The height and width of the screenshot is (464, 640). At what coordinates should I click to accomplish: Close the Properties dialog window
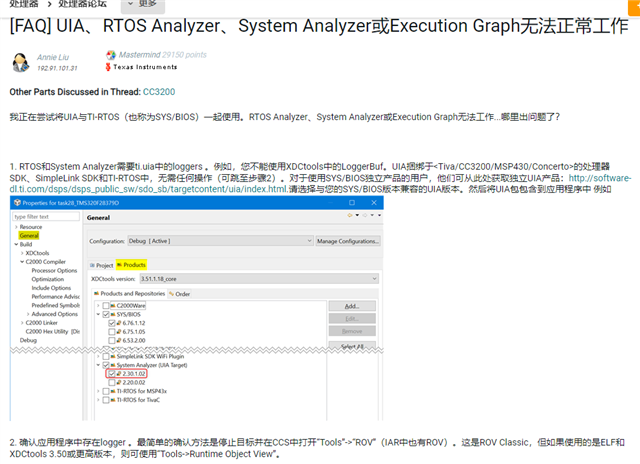tap(373, 202)
